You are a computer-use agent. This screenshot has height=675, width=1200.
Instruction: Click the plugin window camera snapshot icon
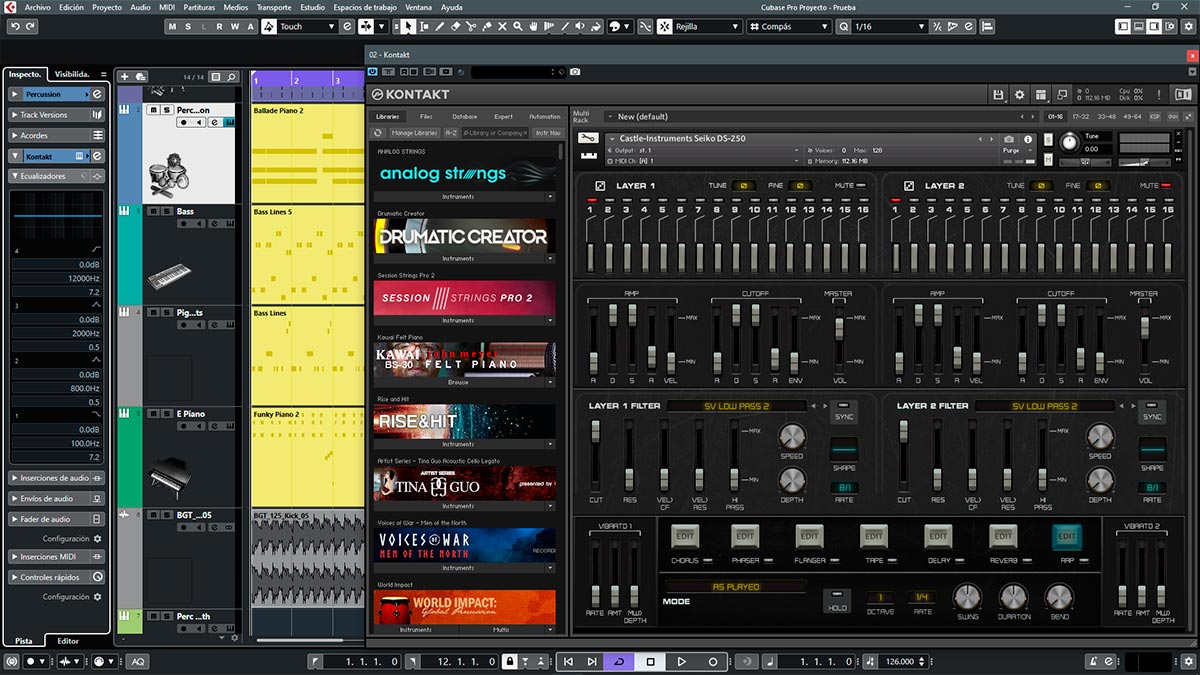(x=575, y=72)
